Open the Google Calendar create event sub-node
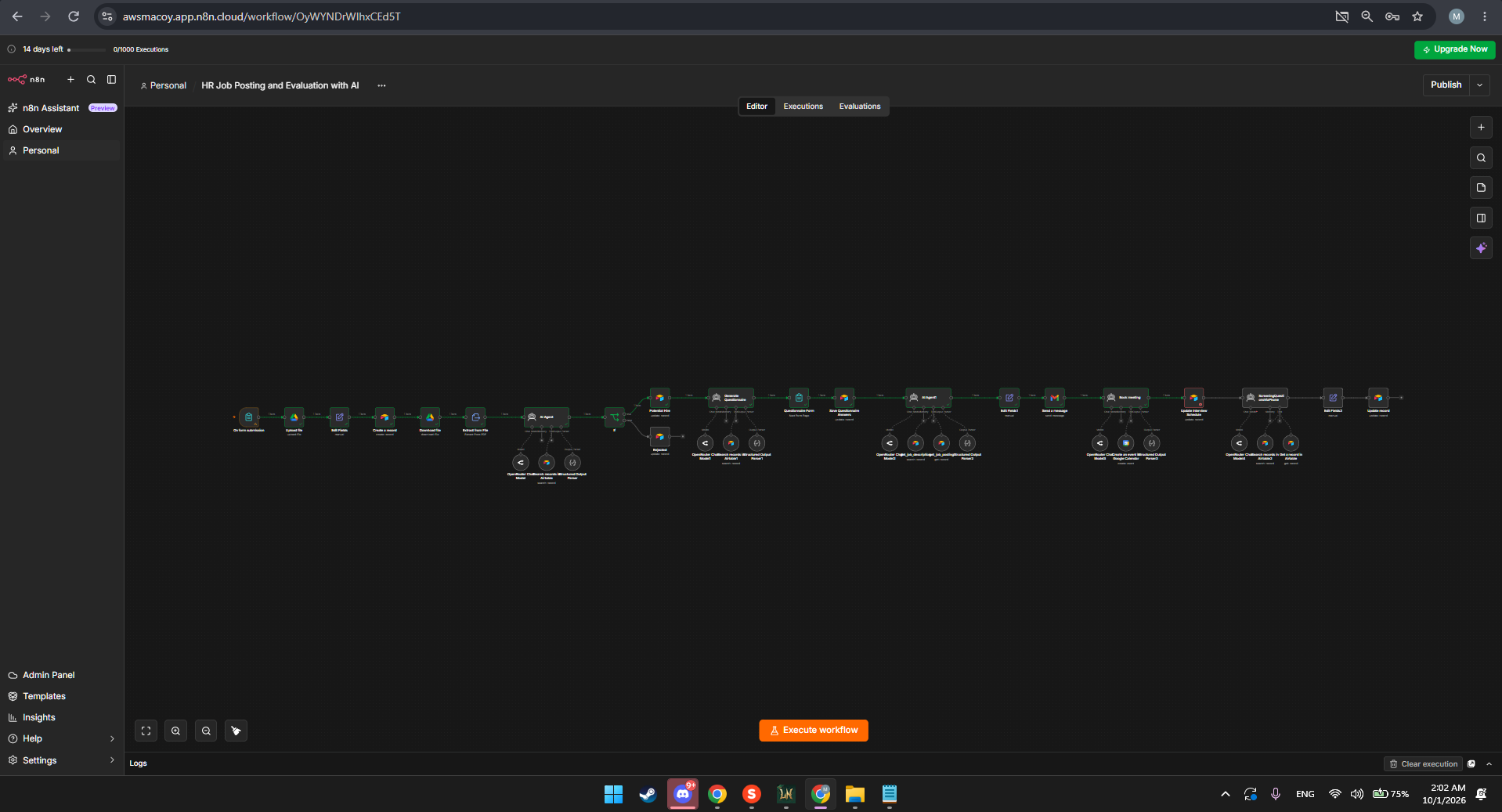The image size is (1502, 812). (1125, 443)
